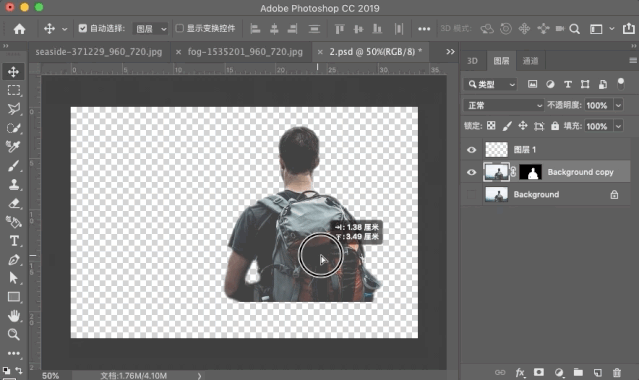Screen dimensions: 639x380
Task: Link layers icon at panel bottom
Action: point(500,372)
